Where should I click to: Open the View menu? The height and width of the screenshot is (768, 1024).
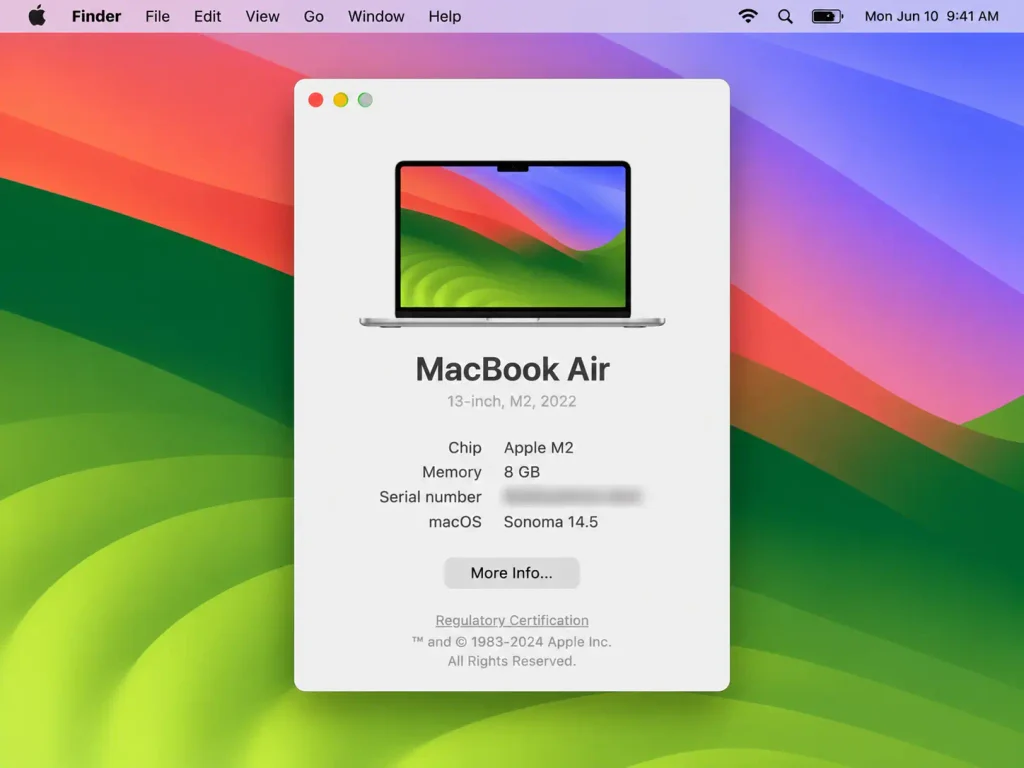(x=263, y=16)
